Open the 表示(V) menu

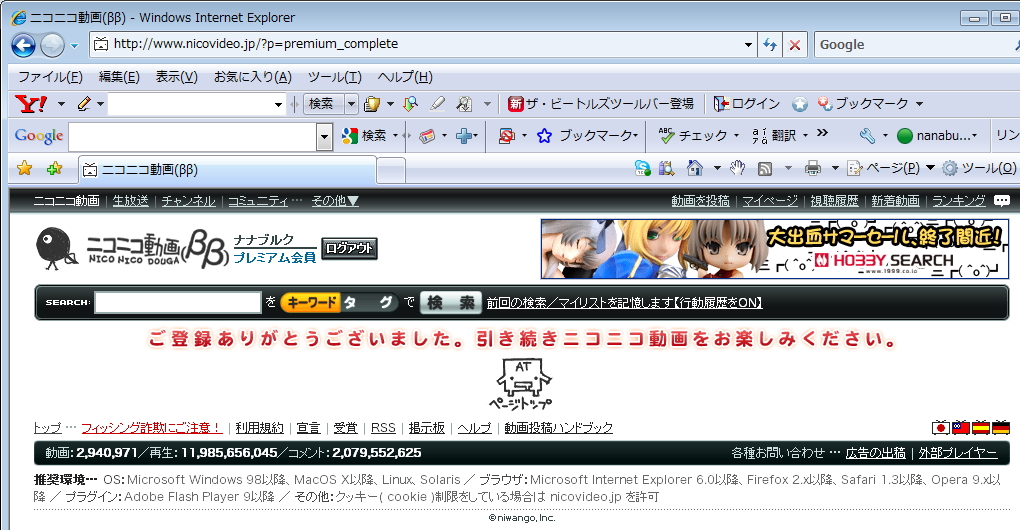[x=176, y=77]
